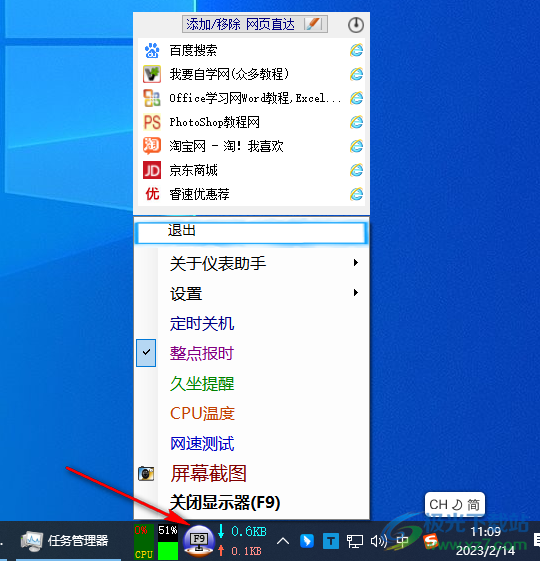Click 我要自学网 site icon
Screen dimensions: 540x561
pos(152,74)
